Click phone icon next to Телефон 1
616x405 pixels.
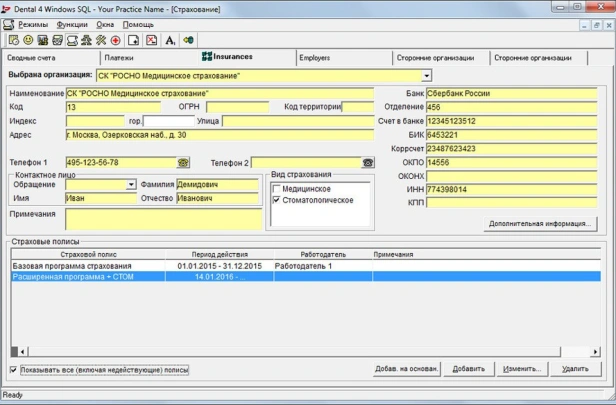pyautogui.click(x=183, y=162)
